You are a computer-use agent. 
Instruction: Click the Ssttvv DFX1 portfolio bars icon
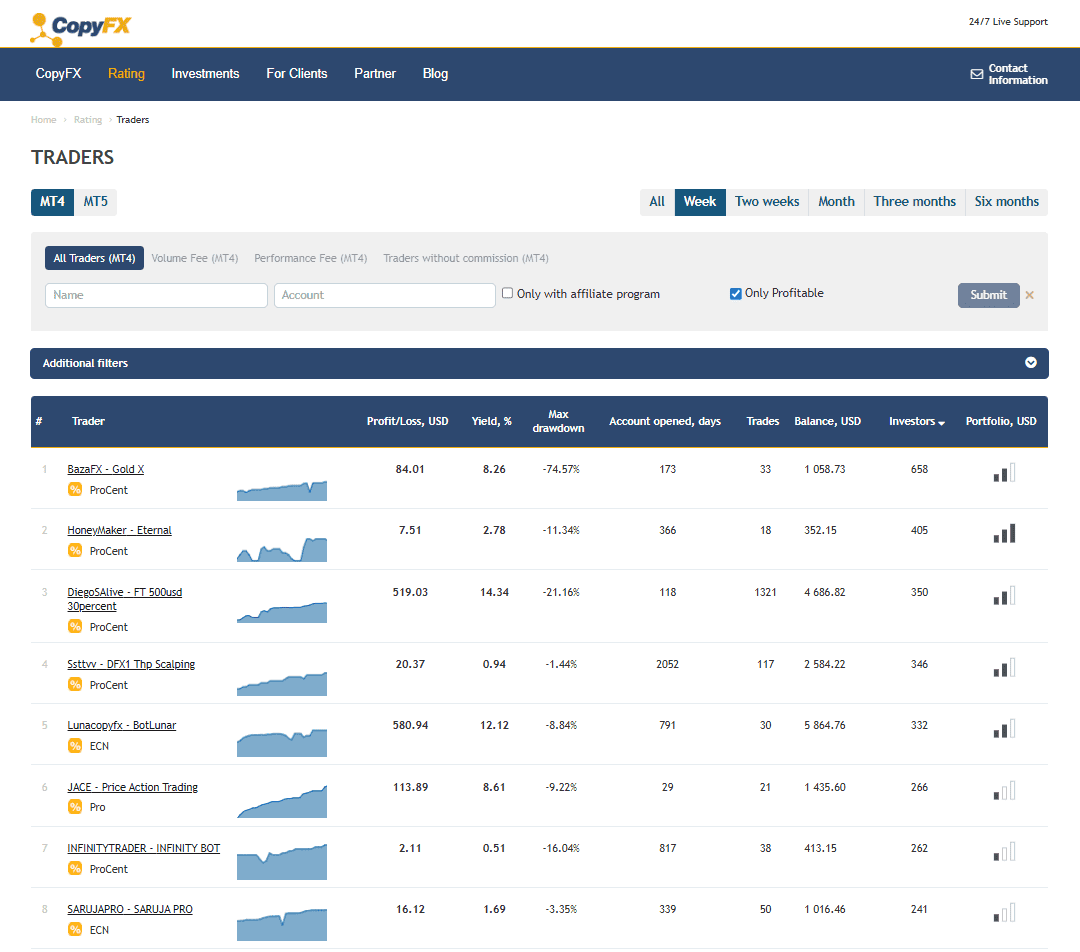[x=1004, y=668]
